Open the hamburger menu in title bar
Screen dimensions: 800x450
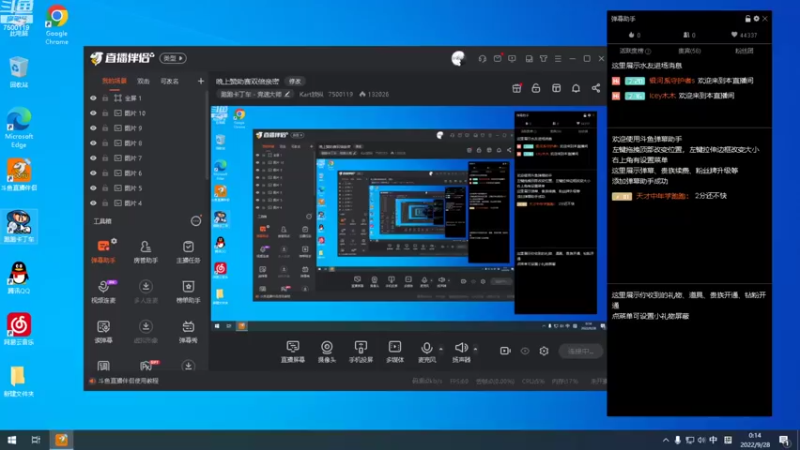pos(558,59)
